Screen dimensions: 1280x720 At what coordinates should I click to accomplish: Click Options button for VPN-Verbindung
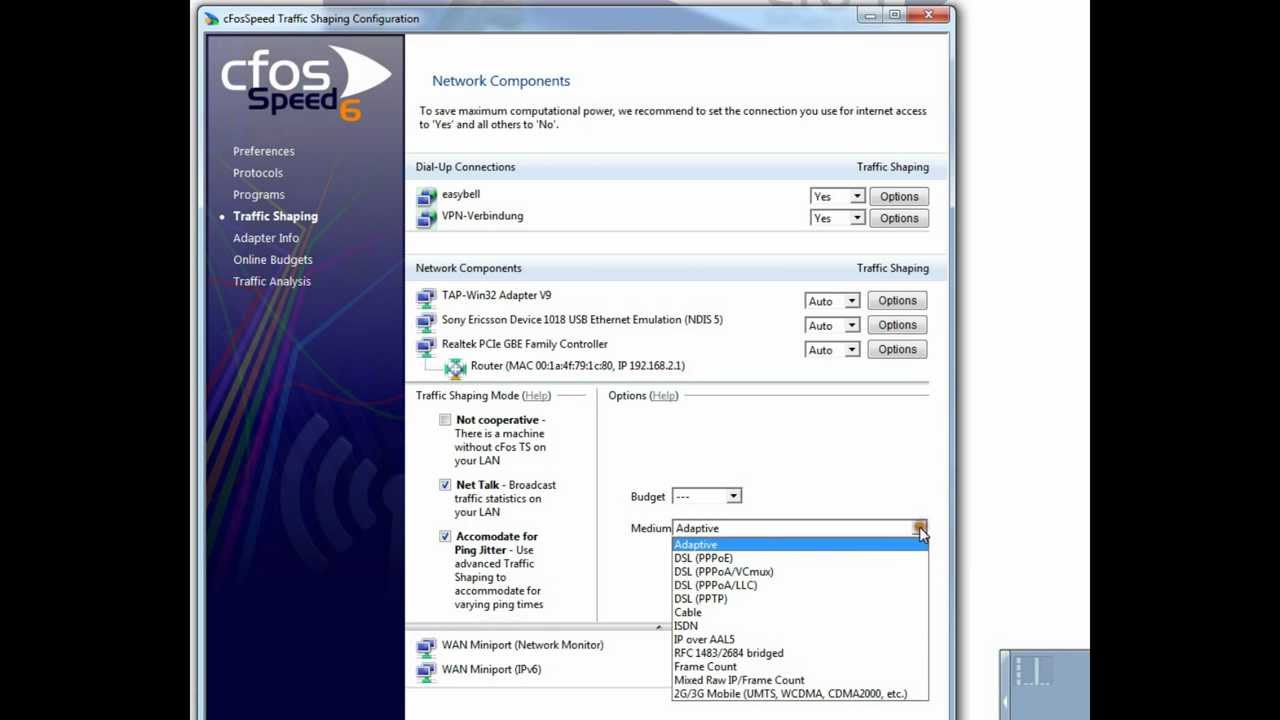(899, 218)
